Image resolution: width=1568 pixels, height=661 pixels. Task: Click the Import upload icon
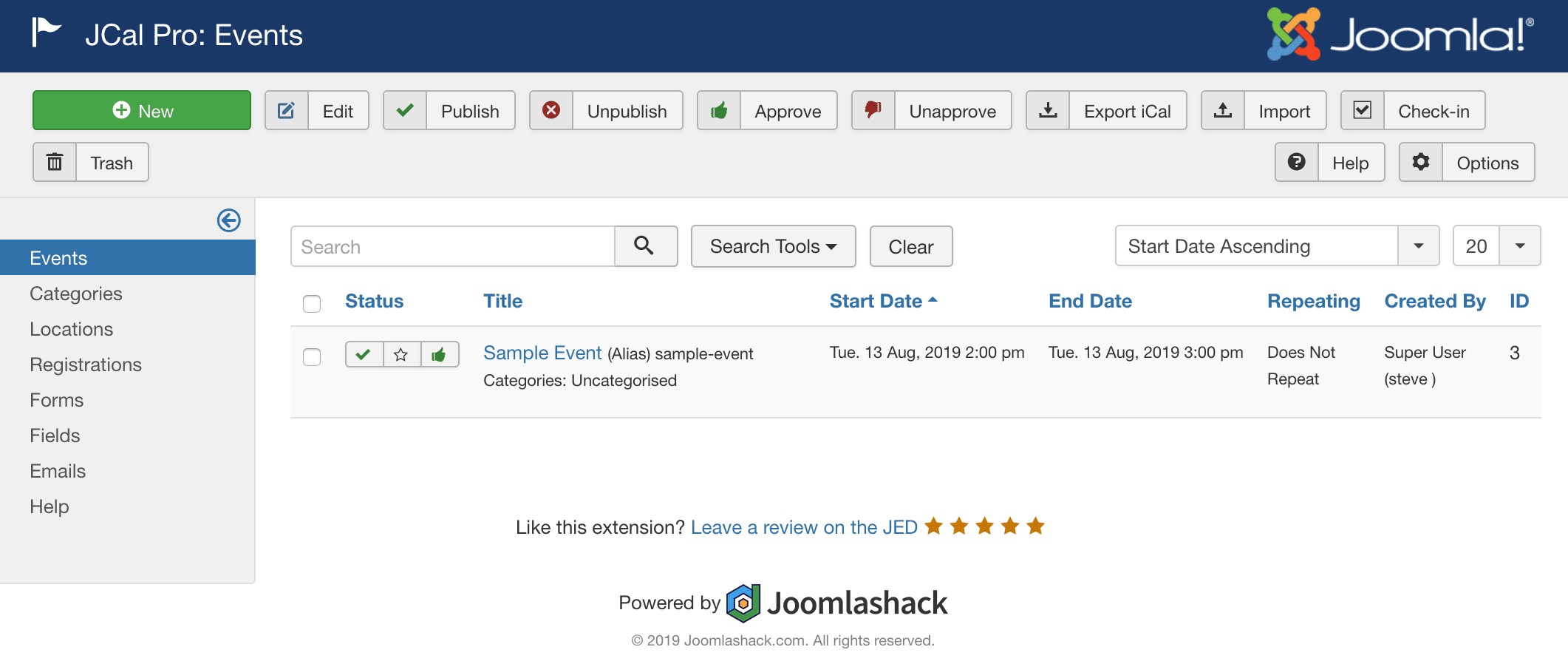[x=1223, y=111]
